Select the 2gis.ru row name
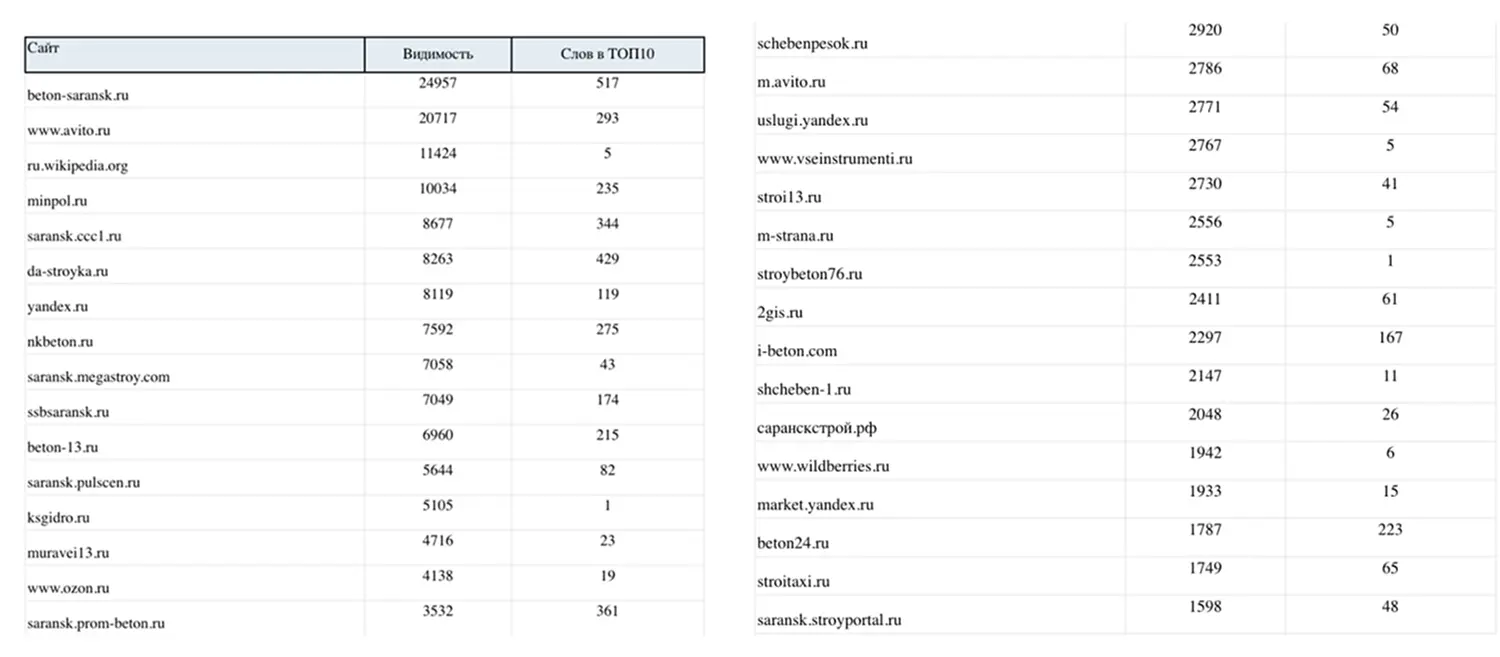Screen dimensions: 1500x657 tap(780, 313)
